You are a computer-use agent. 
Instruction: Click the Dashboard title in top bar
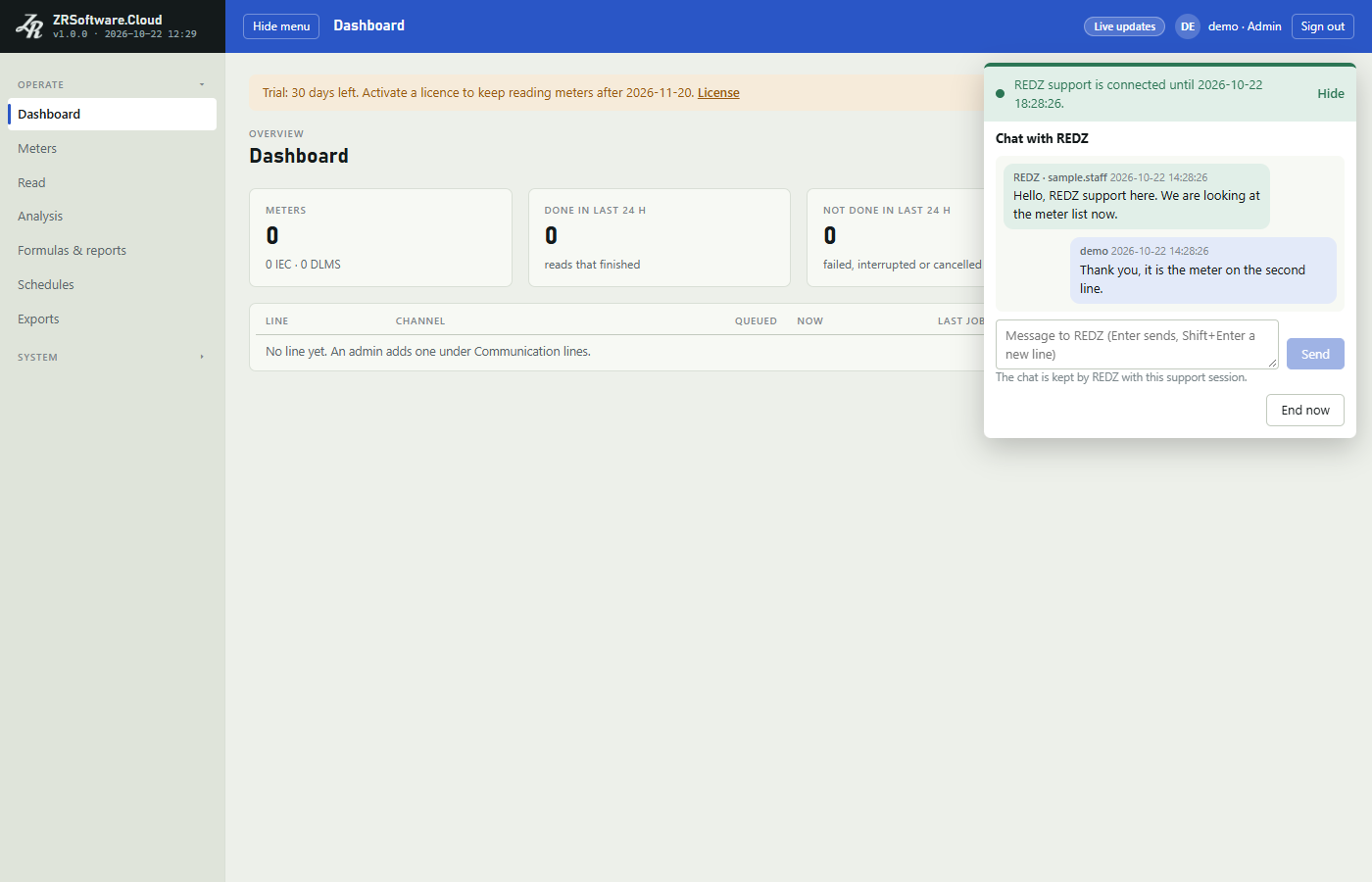pos(368,25)
